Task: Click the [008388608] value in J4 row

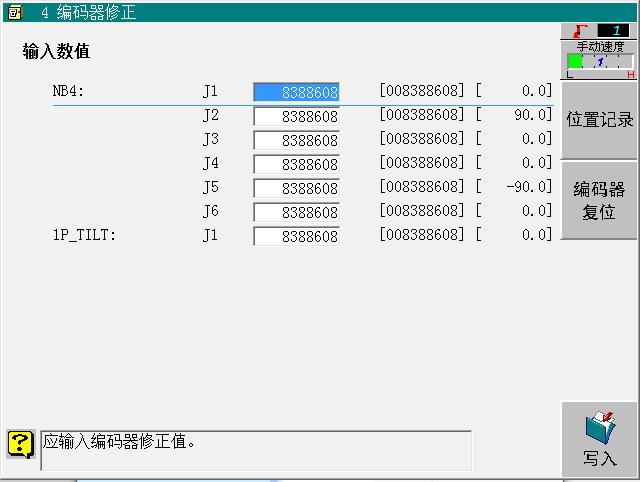Action: point(422,162)
